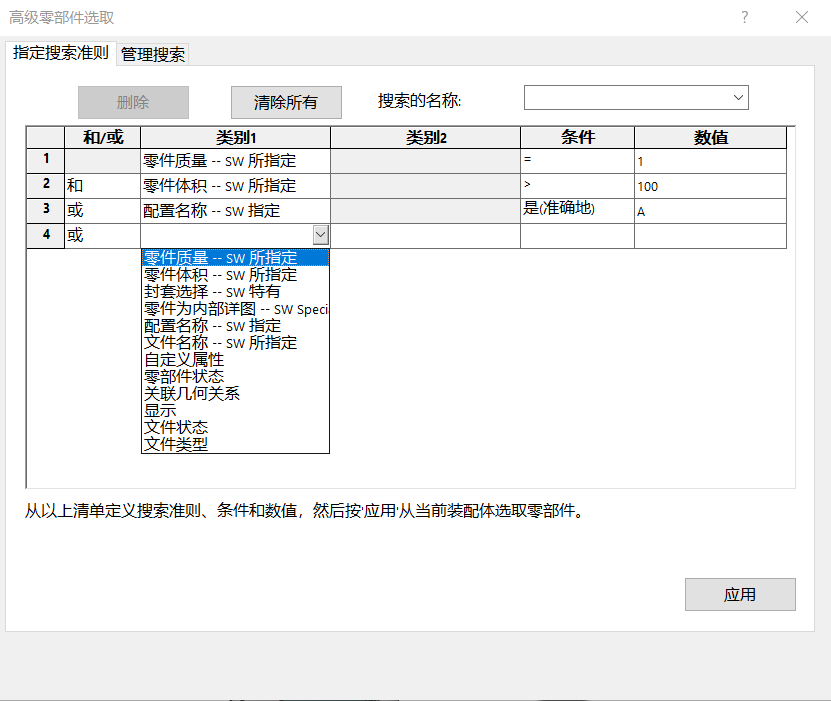Click the dialog help question mark
831x701 pixels.
(745, 17)
